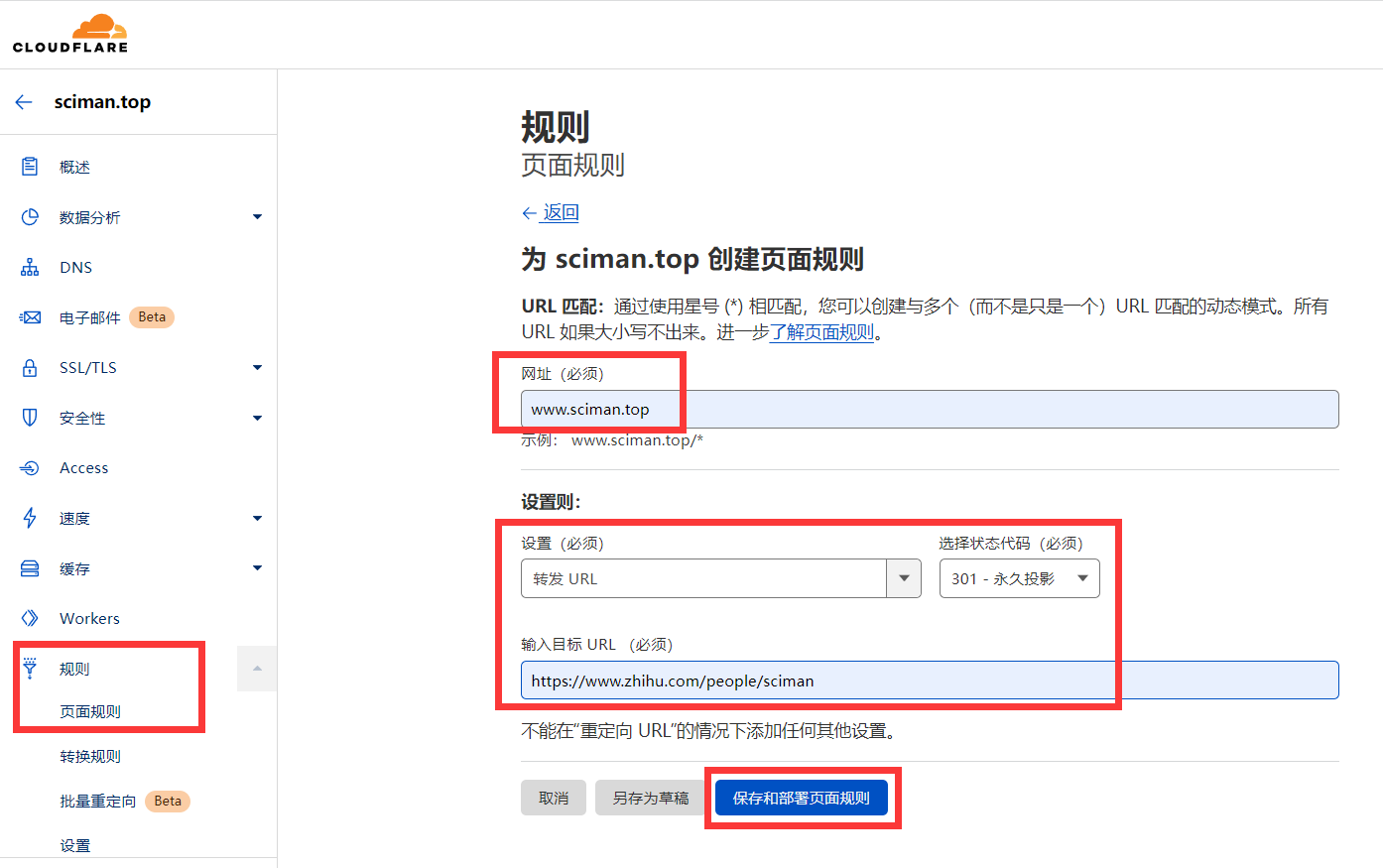The width and height of the screenshot is (1383, 868).
Task: Select 页面规则 submenu item
Action: pos(90,711)
